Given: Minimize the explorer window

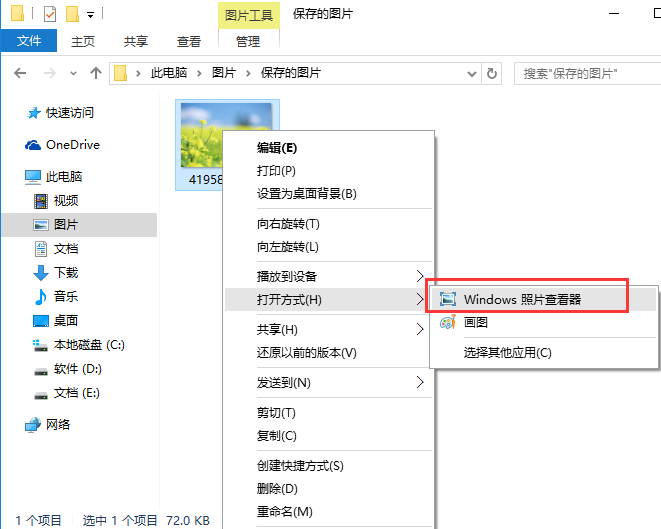Looking at the screenshot, I should [x=614, y=13].
